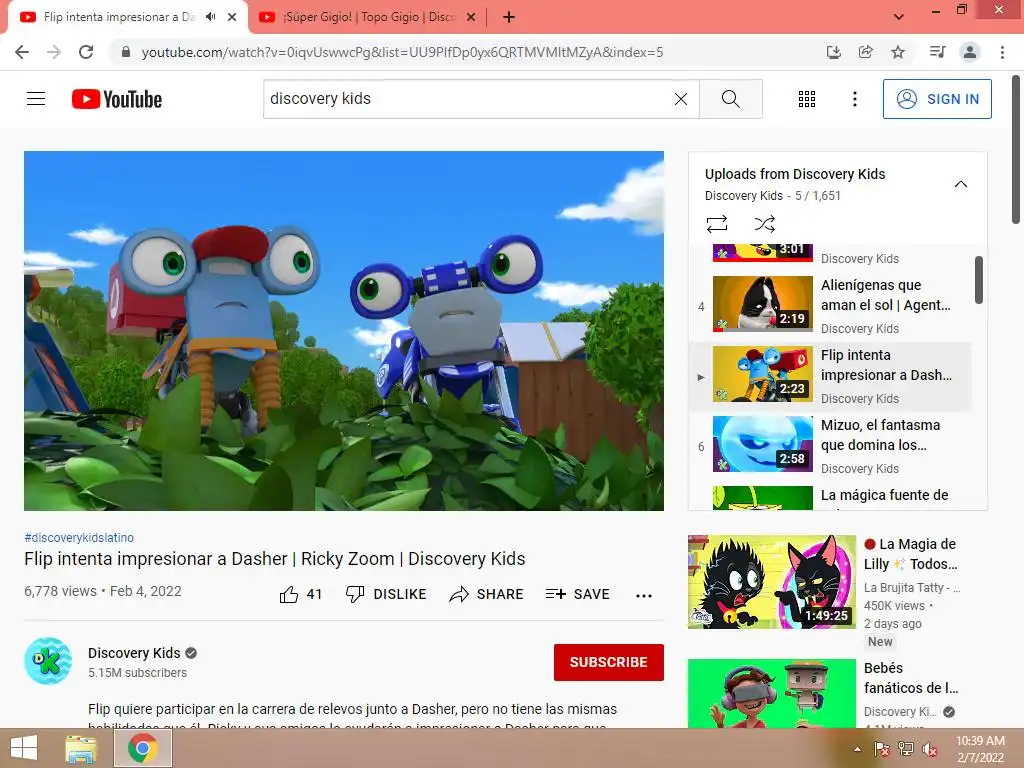Click the video title text

(274, 559)
